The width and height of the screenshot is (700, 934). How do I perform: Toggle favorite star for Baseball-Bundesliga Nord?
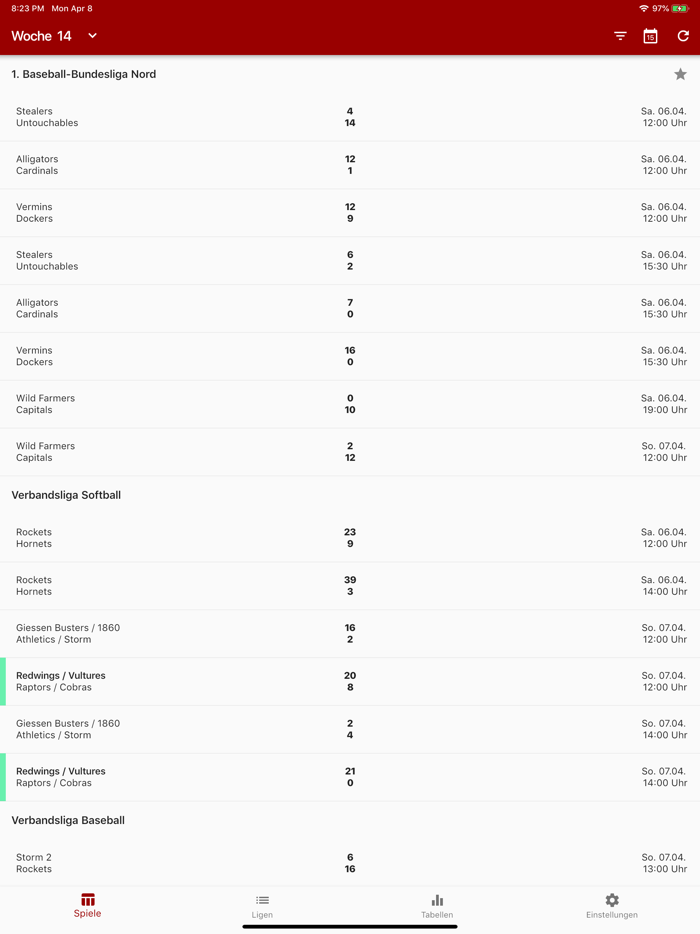tap(680, 74)
